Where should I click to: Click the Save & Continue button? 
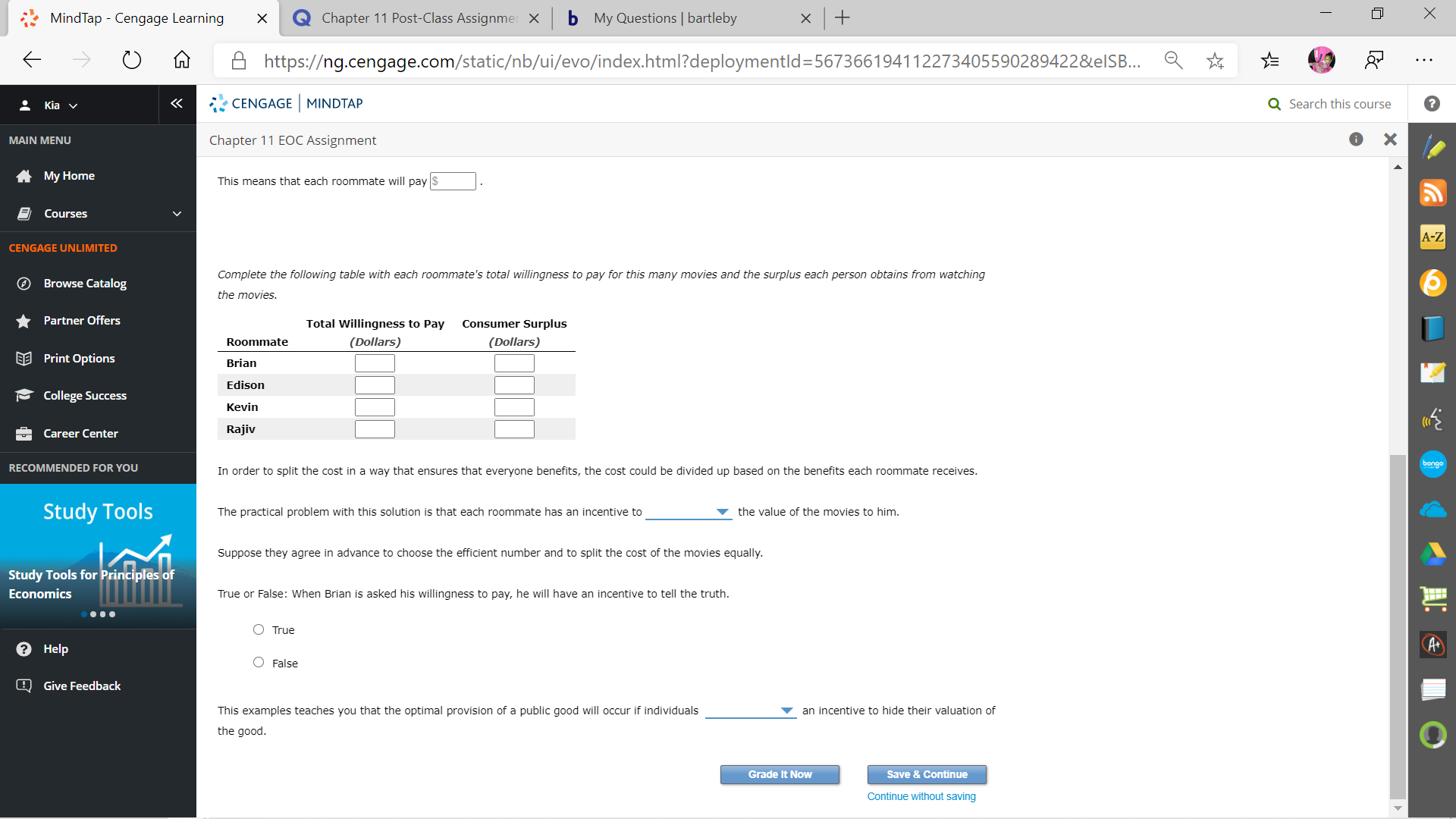point(926,774)
